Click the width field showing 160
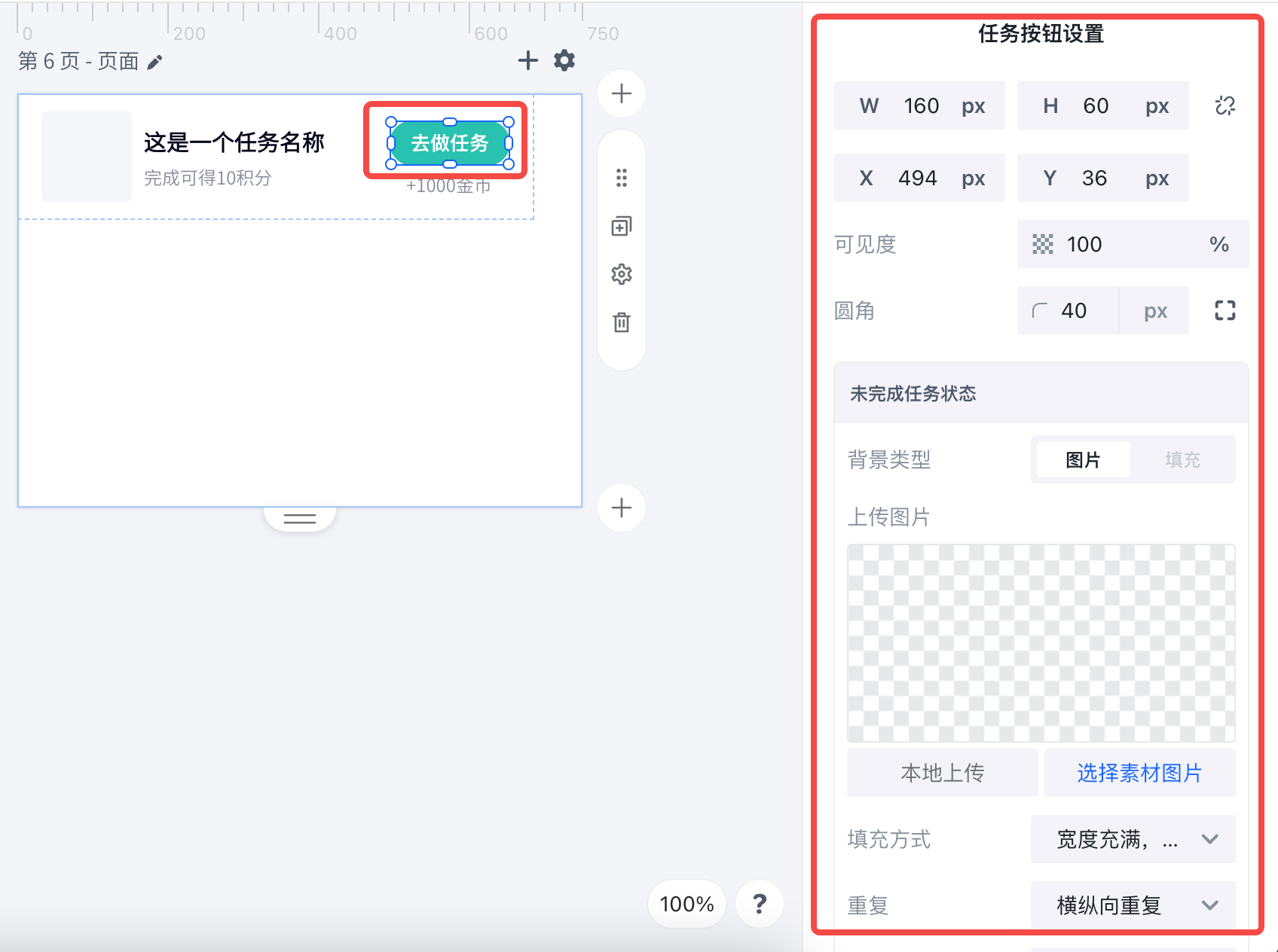1278x952 pixels. [919, 105]
